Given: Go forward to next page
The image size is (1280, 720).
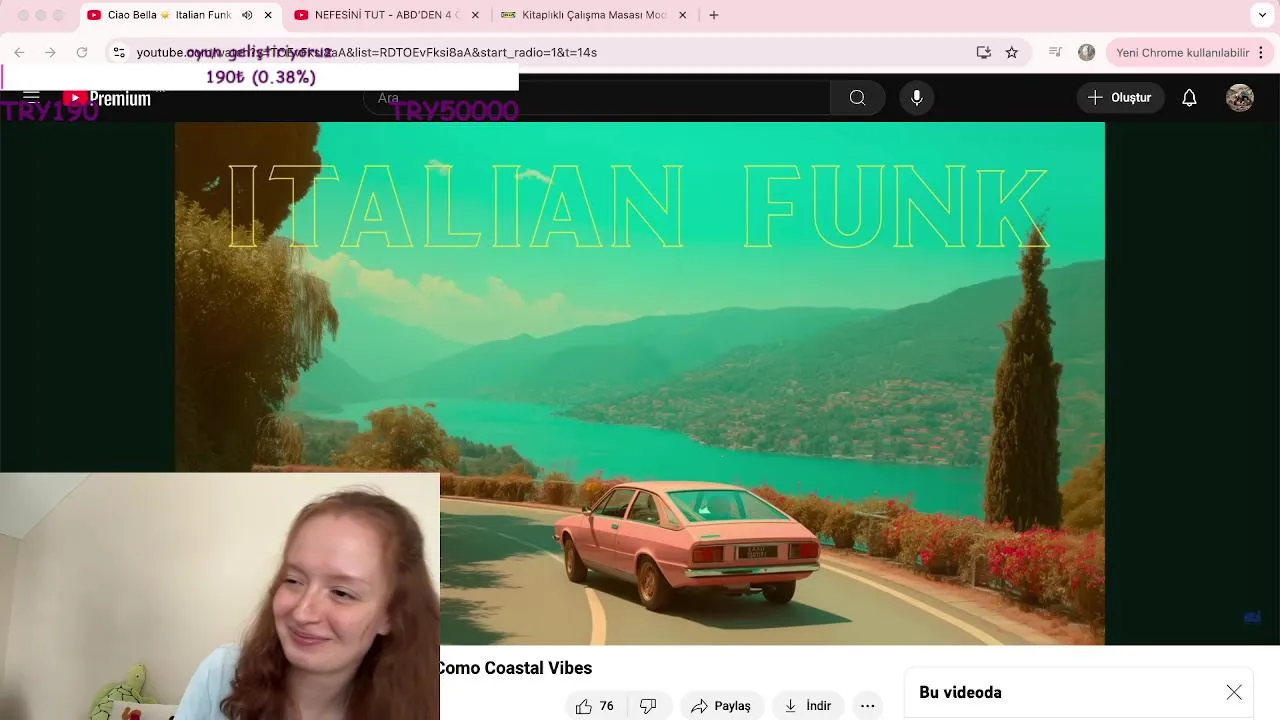Looking at the screenshot, I should [x=50, y=52].
